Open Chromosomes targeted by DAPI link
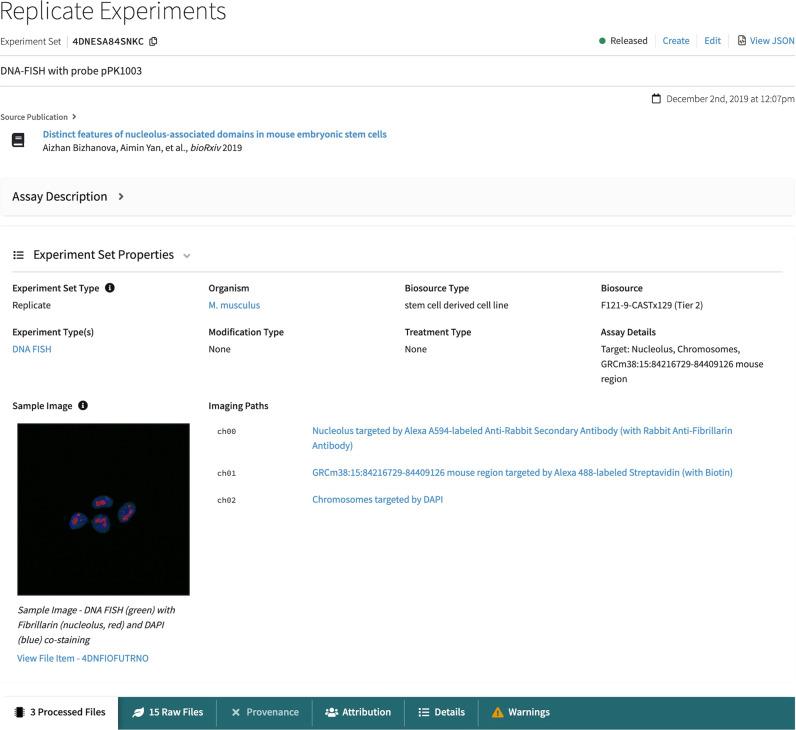Screen dimensions: 796x730 pyautogui.click(x=377, y=500)
